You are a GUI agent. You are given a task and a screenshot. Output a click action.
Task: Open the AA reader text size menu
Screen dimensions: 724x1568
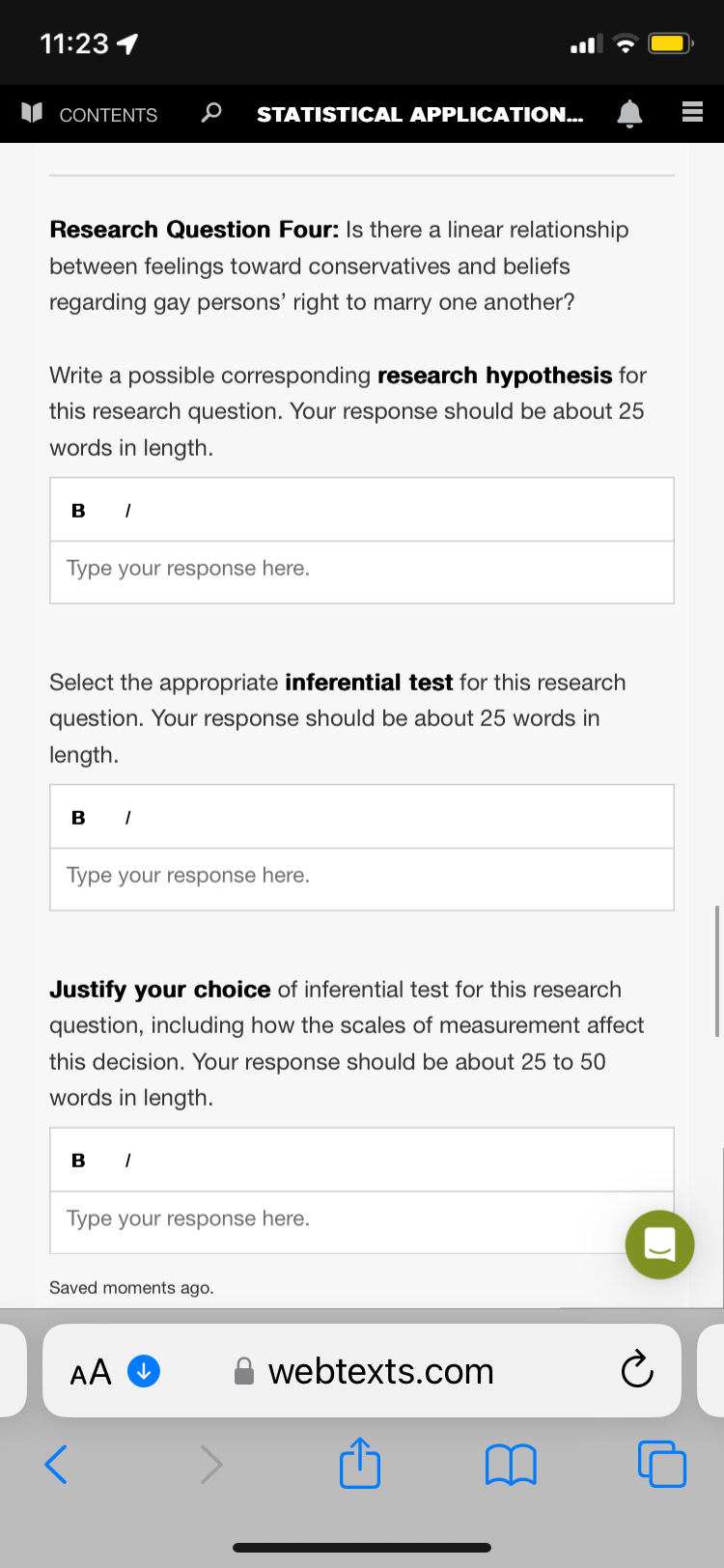pos(91,1371)
